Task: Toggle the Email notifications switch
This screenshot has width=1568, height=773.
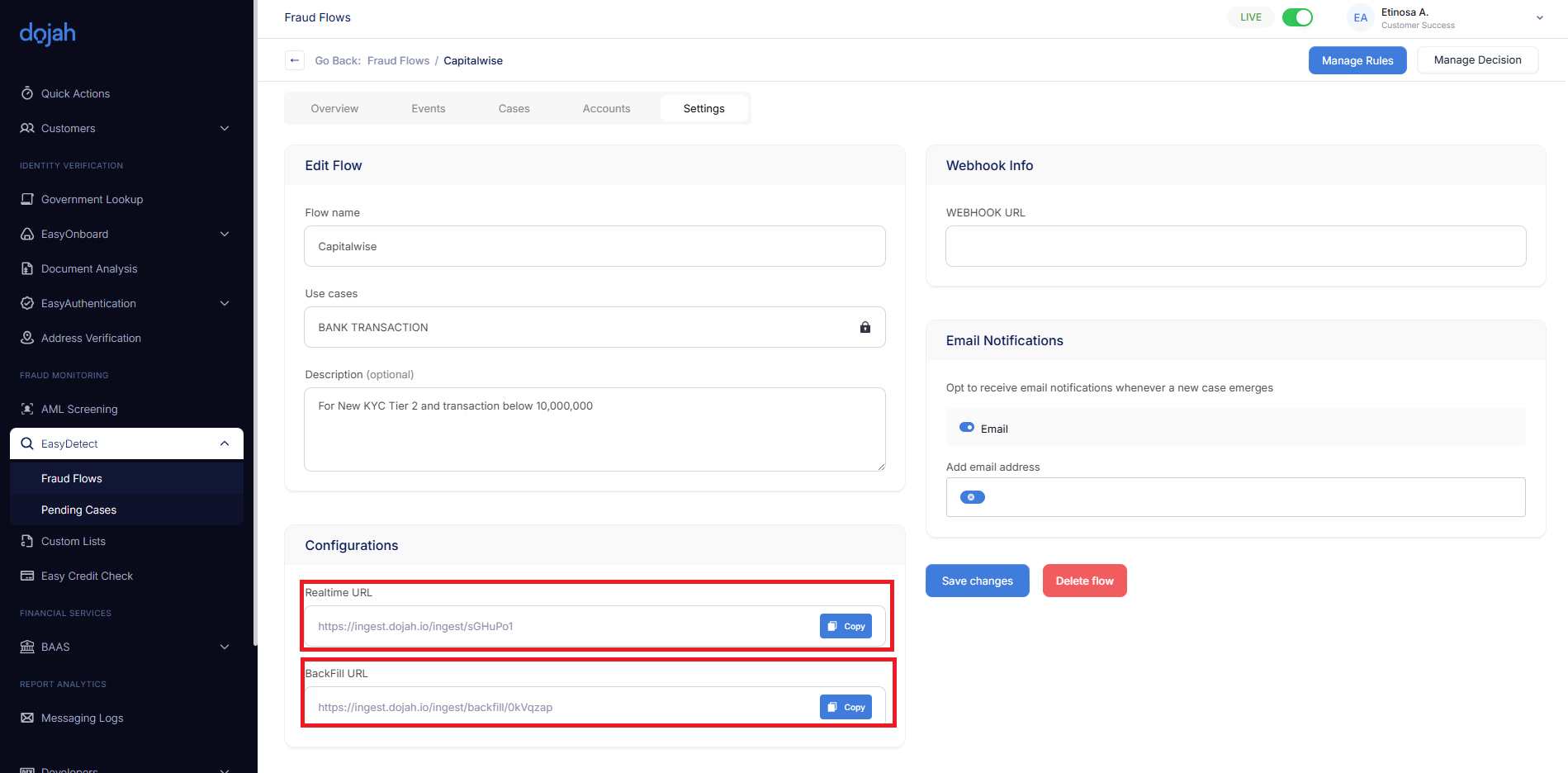Action: pyautogui.click(x=966, y=428)
